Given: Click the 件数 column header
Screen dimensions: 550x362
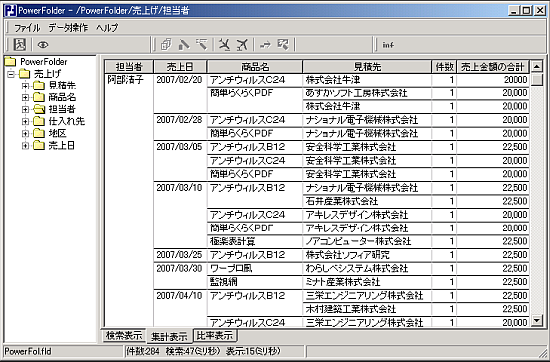Looking at the screenshot, I should click(444, 67).
